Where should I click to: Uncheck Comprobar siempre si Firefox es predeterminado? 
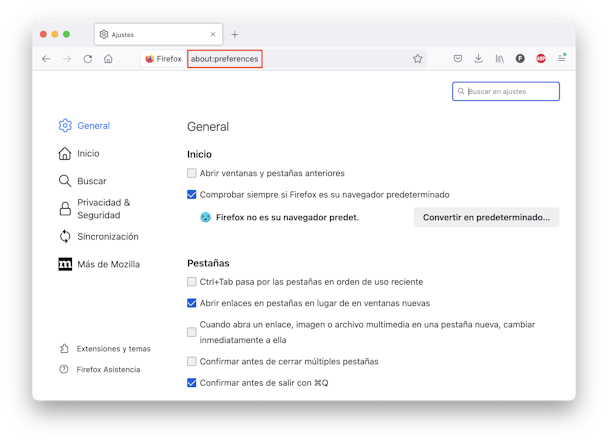point(192,194)
